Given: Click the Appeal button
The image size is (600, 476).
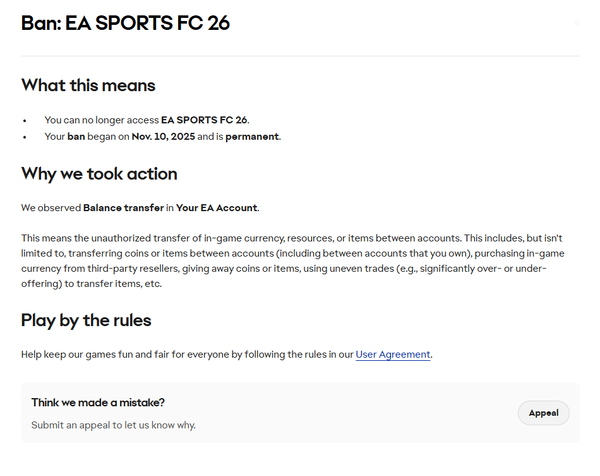Looking at the screenshot, I should (x=543, y=413).
